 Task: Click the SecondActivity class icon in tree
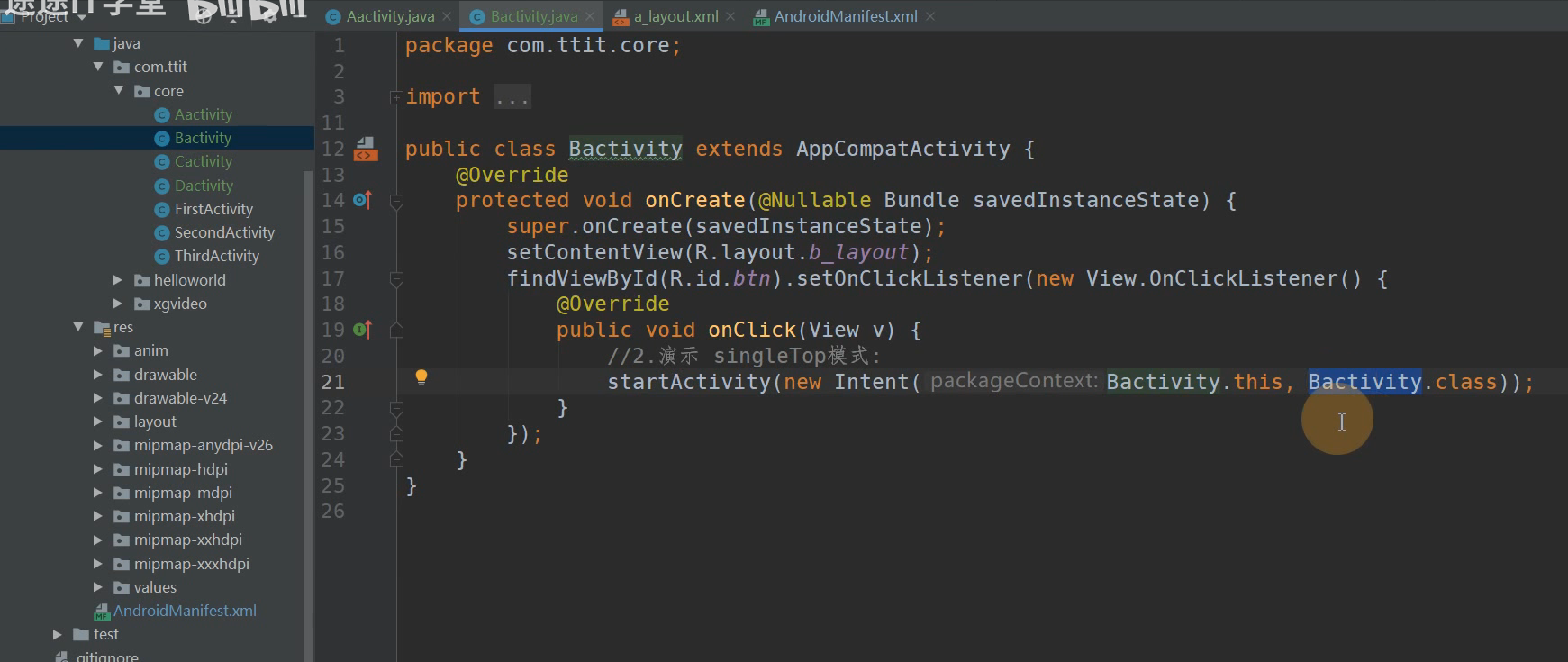click(x=162, y=233)
